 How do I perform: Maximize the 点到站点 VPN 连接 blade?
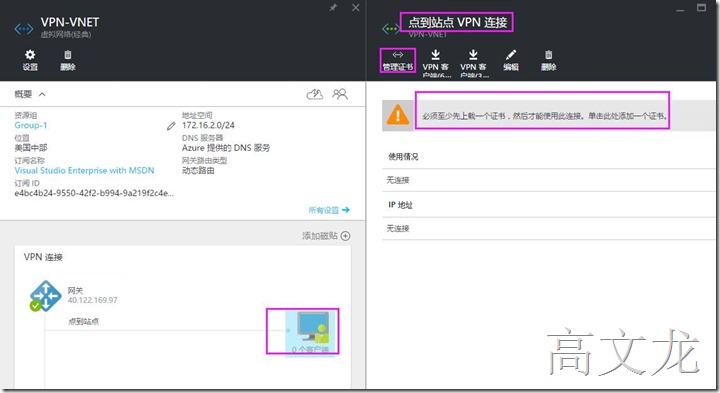click(x=701, y=8)
